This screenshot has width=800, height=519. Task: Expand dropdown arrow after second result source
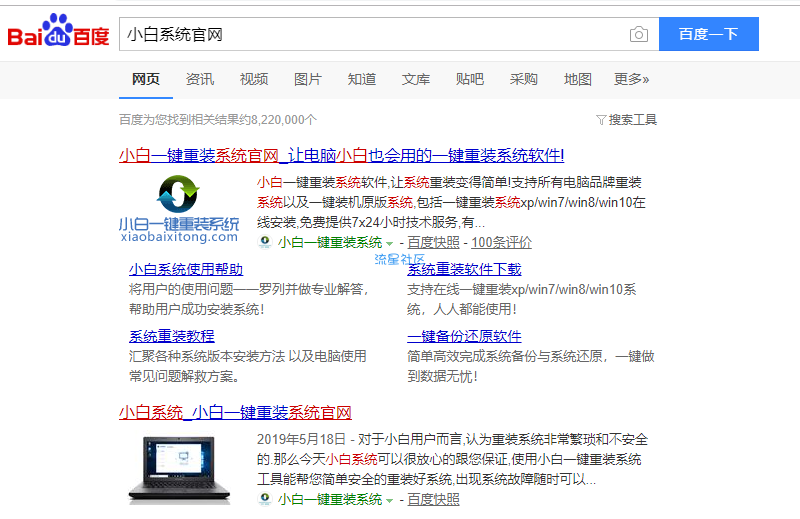point(389,501)
